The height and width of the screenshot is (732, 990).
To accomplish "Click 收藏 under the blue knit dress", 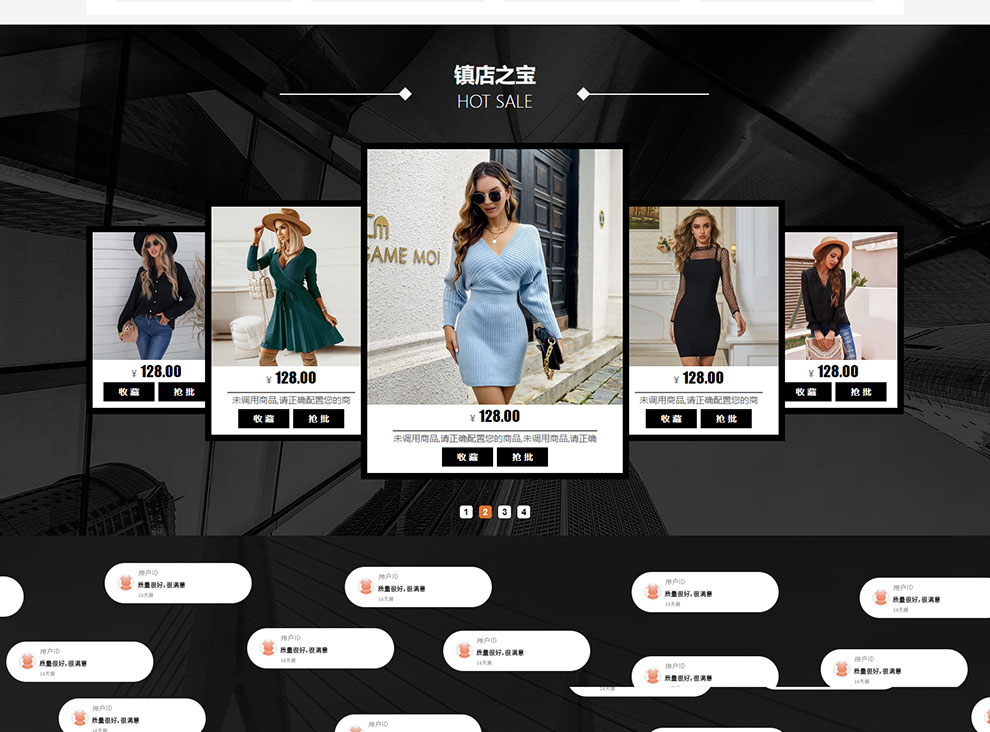I will click(467, 457).
